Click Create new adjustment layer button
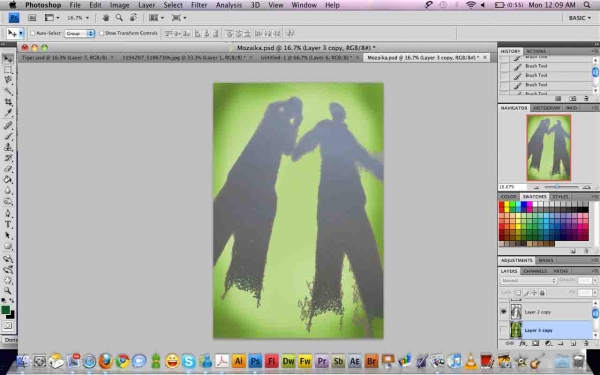 pos(548,344)
